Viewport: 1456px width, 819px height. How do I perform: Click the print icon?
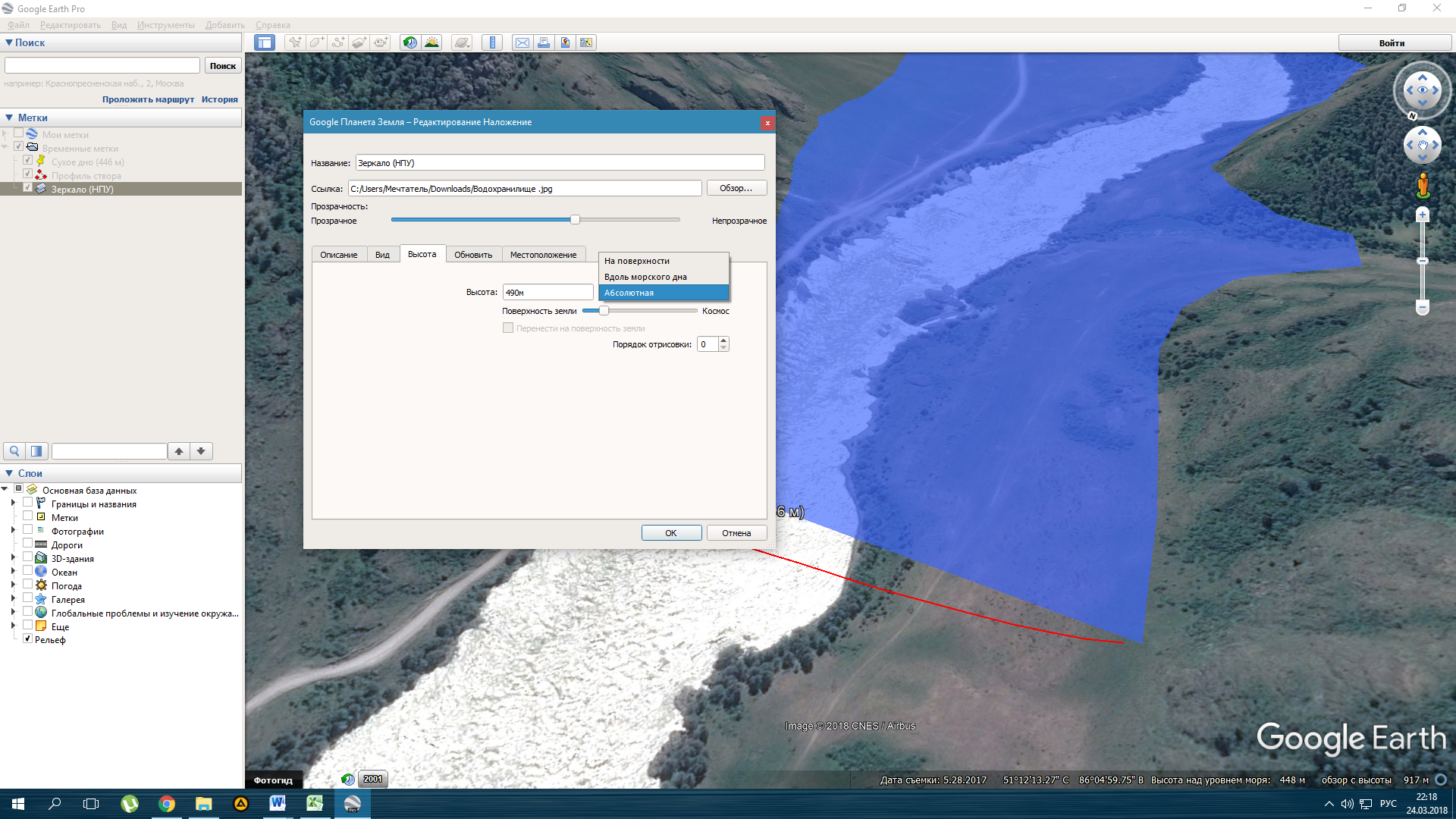pos(544,42)
